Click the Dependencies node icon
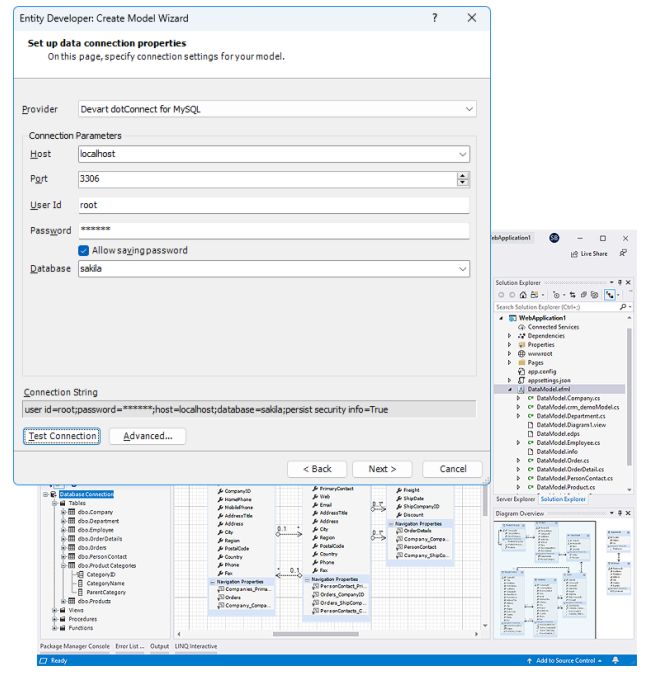 522,336
